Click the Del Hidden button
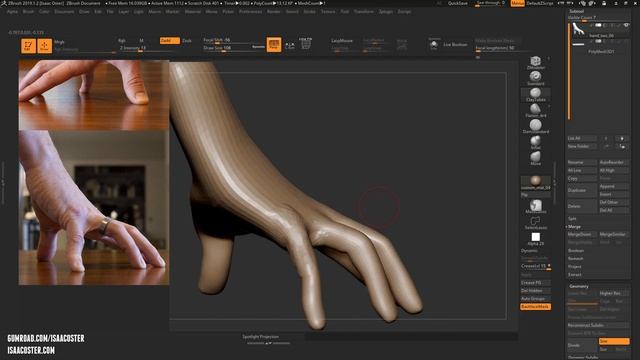Image resolution: width=640 pixels, height=360 pixels. (536, 291)
